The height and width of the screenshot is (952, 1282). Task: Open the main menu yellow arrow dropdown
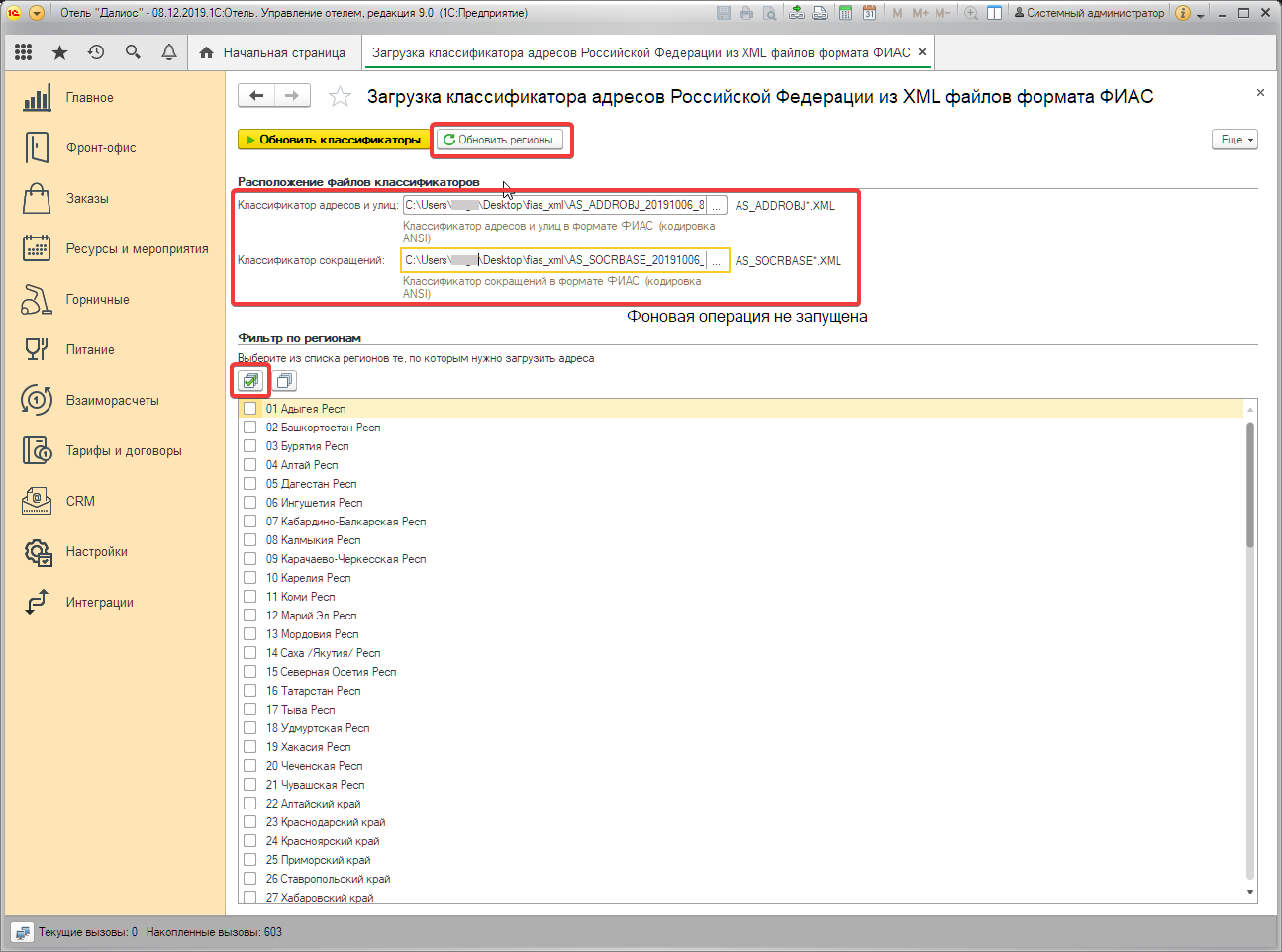pyautogui.click(x=37, y=13)
